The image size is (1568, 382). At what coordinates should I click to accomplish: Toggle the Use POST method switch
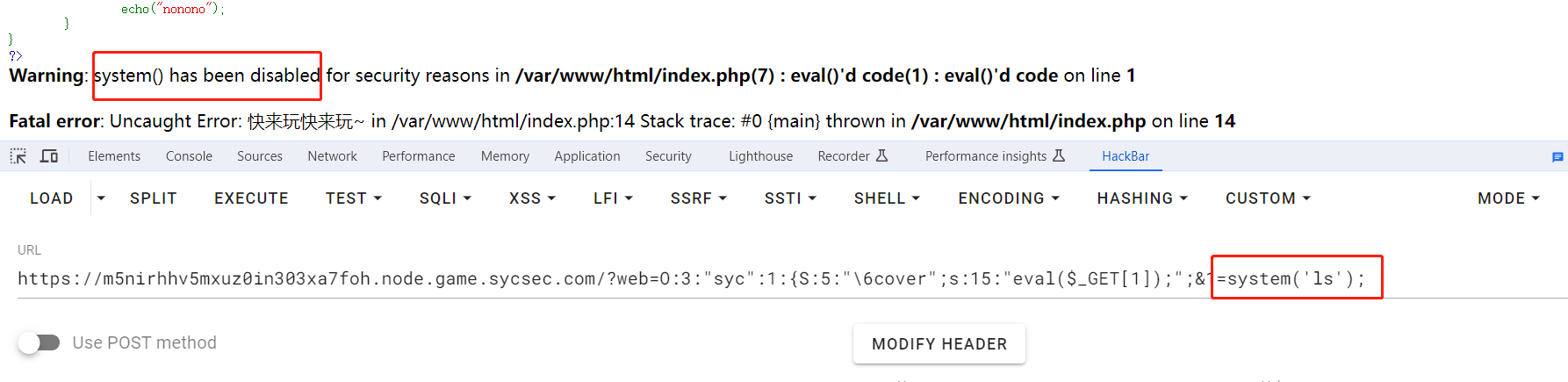click(39, 342)
